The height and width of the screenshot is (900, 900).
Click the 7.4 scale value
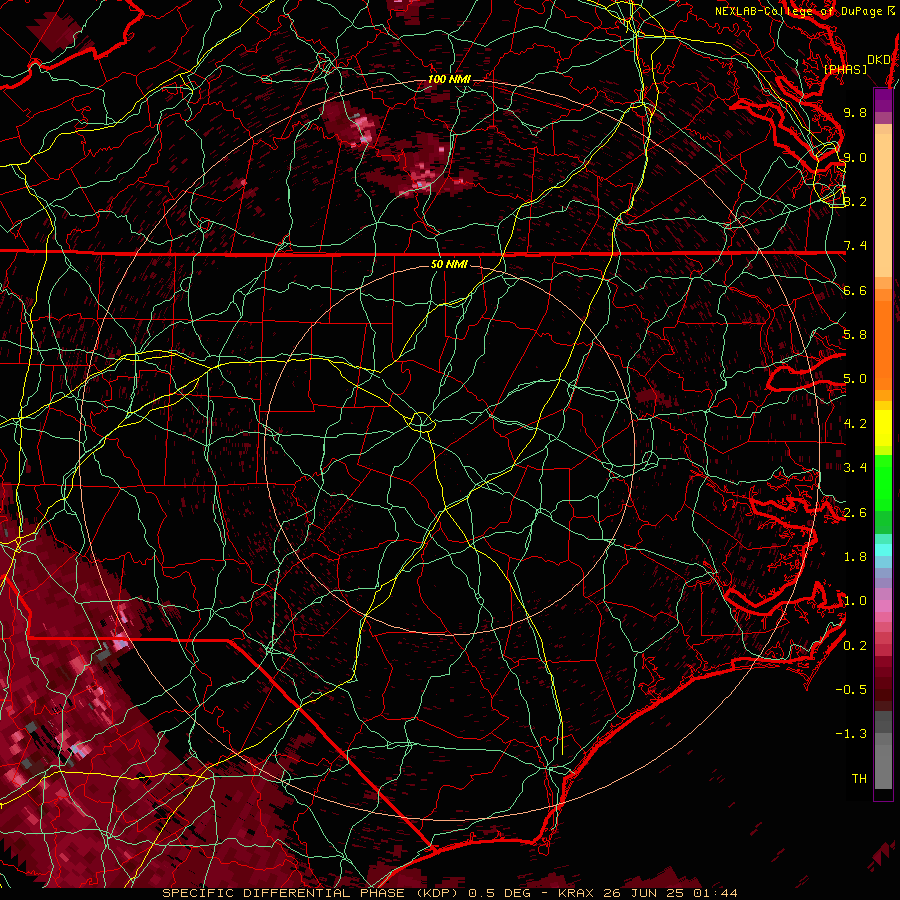855,246
